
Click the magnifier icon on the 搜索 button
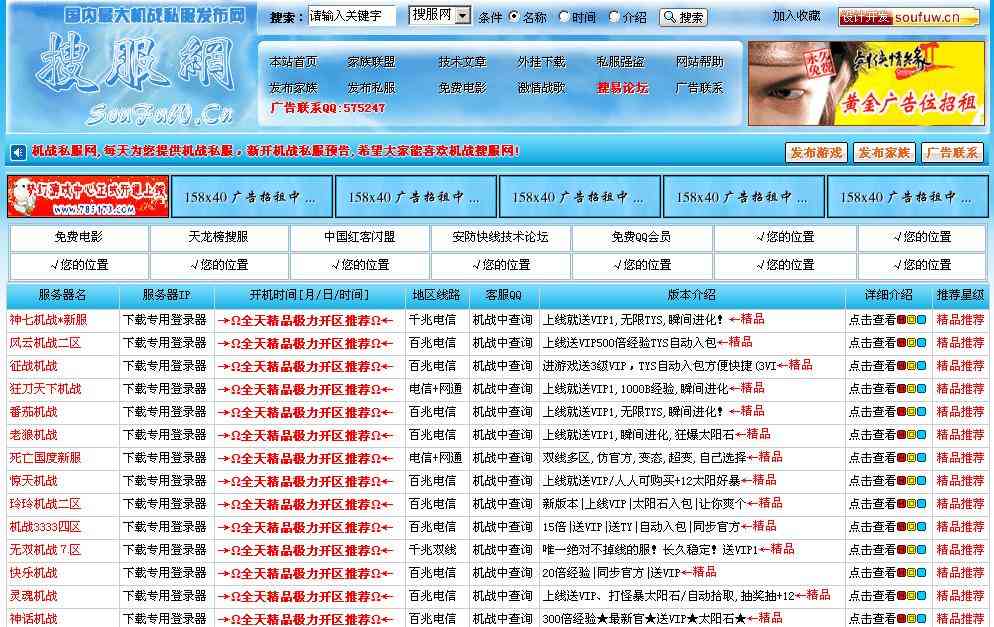click(672, 15)
